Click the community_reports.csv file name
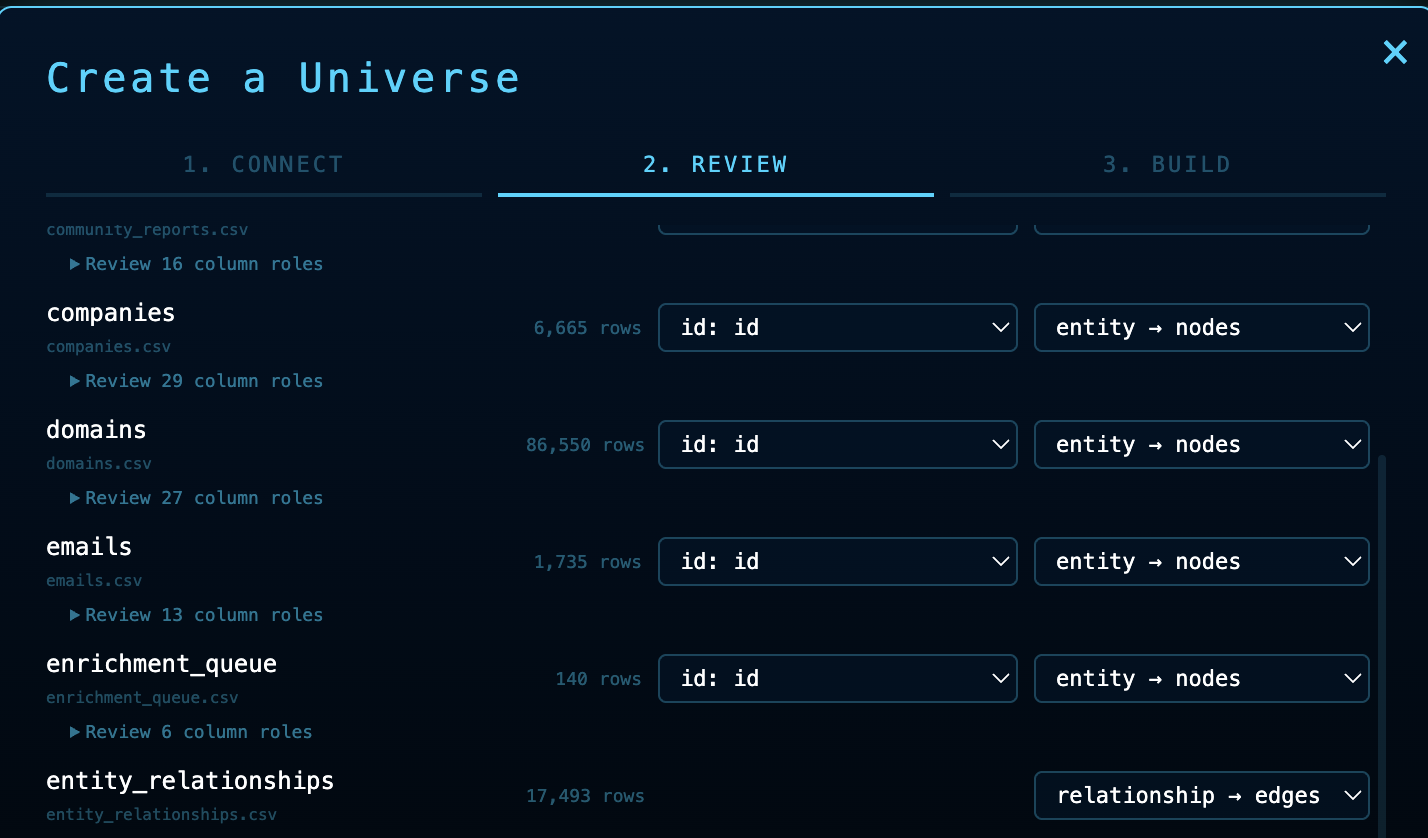Viewport: 1428px width, 838px height. (147, 230)
